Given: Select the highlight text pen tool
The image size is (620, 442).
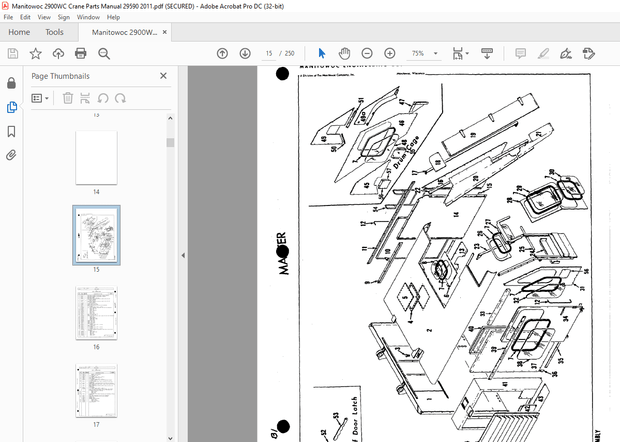Looking at the screenshot, I should point(544,53).
